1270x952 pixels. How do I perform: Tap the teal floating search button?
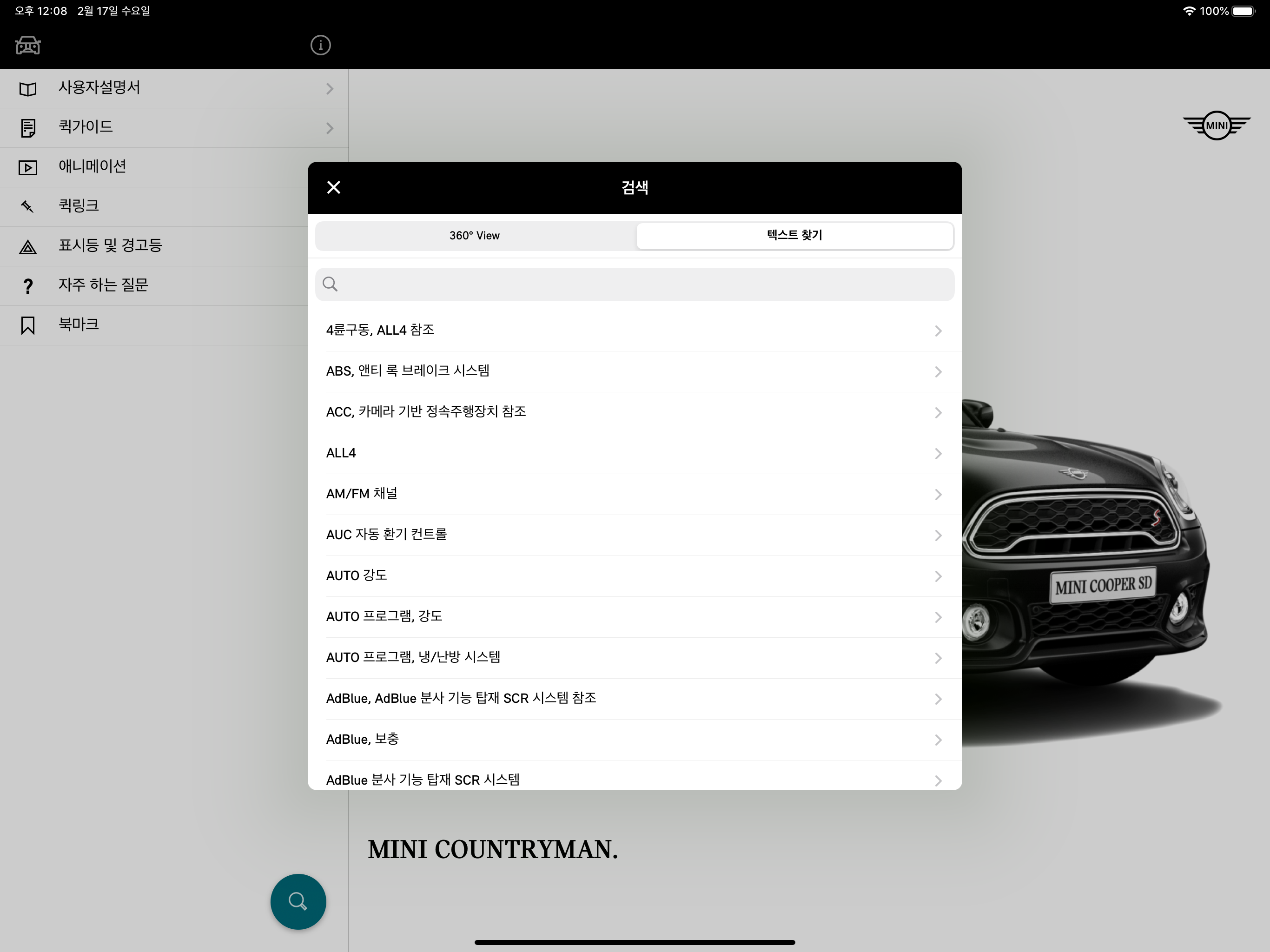298,901
